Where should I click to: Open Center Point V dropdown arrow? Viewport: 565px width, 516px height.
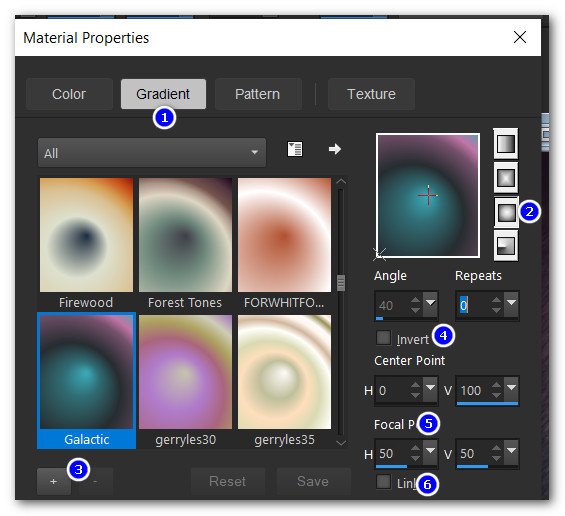[511, 388]
